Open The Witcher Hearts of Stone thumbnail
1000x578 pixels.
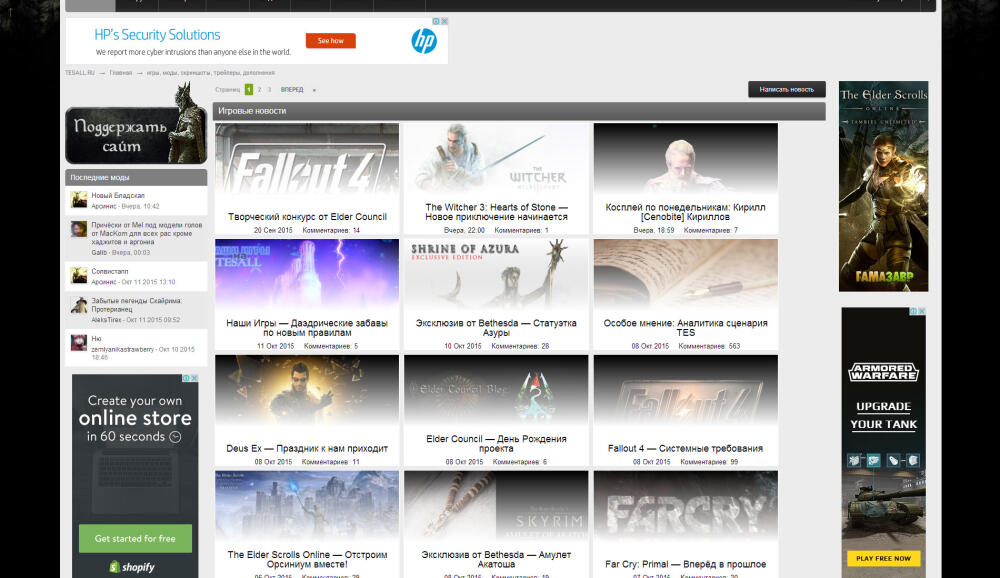click(x=496, y=161)
